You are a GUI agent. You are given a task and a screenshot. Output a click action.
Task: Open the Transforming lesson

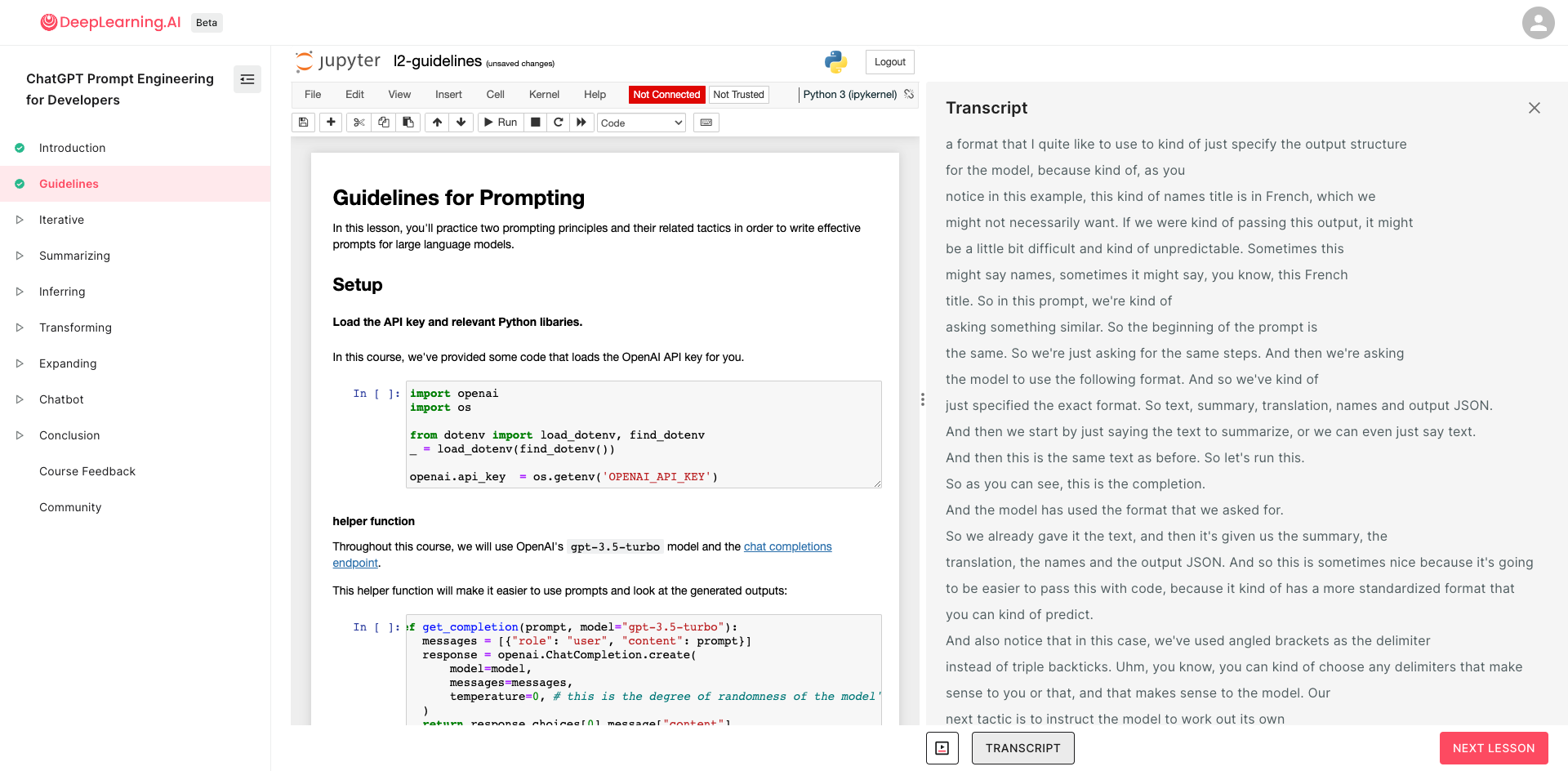pyautogui.click(x=75, y=328)
